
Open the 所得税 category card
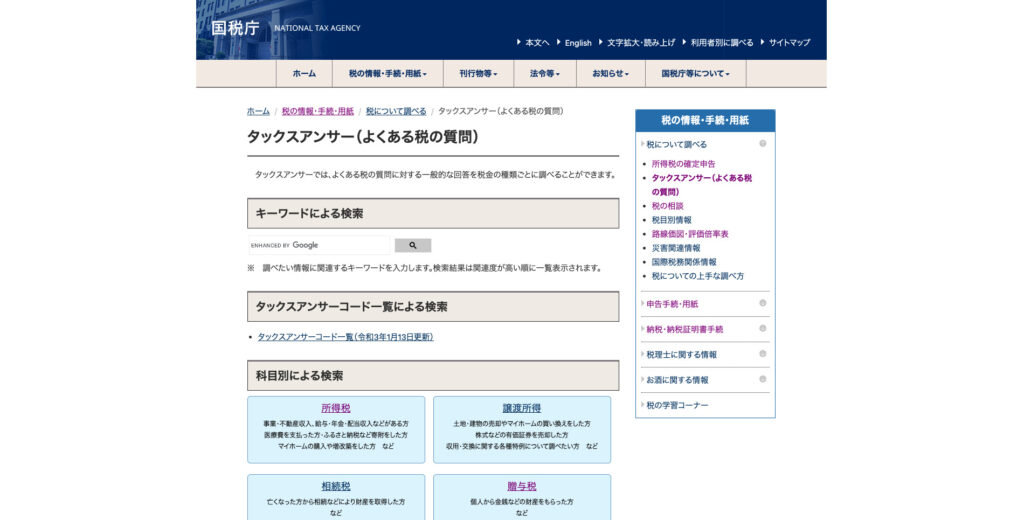pyautogui.click(x=336, y=408)
